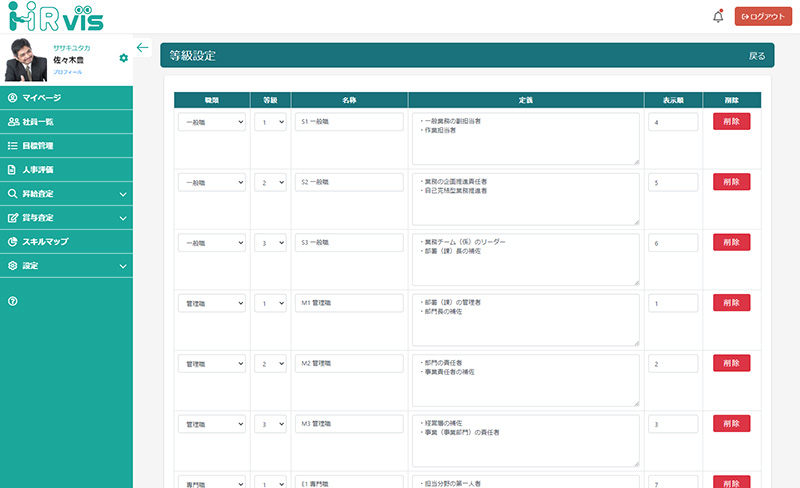Click the 昇給査定 magnifier icon

12,193
